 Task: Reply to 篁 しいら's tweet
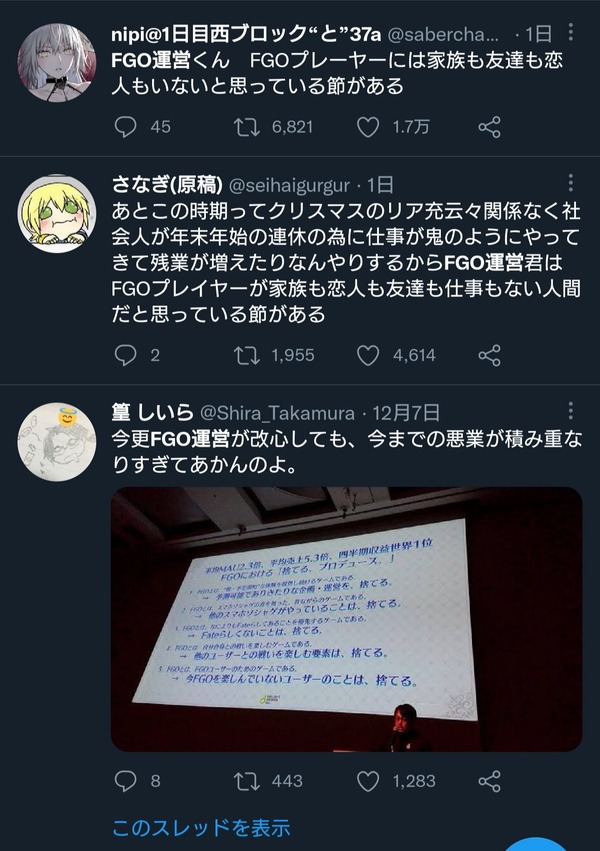point(125,781)
